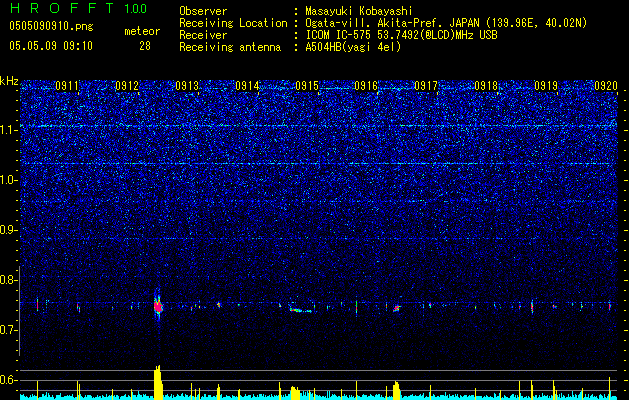Click the 0916 time marker
This screenshot has width=629, height=400.
(x=366, y=86)
